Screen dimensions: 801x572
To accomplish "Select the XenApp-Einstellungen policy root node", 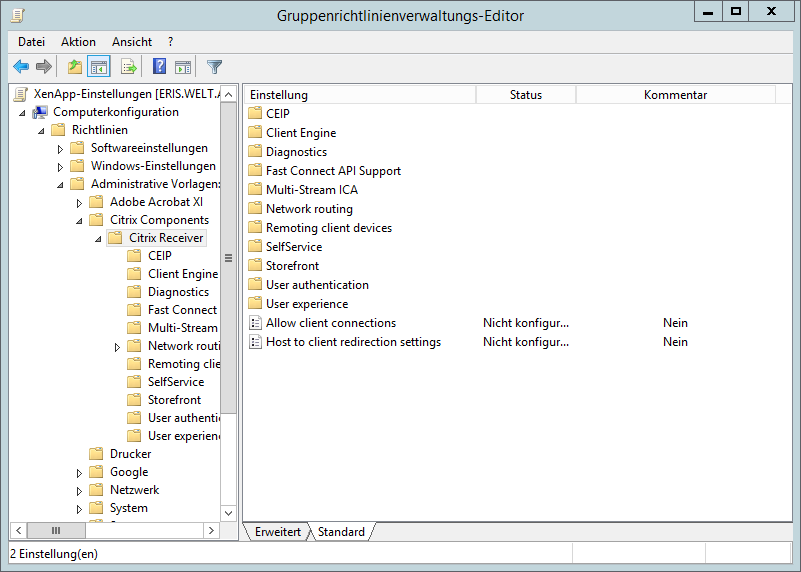I will coord(127,94).
